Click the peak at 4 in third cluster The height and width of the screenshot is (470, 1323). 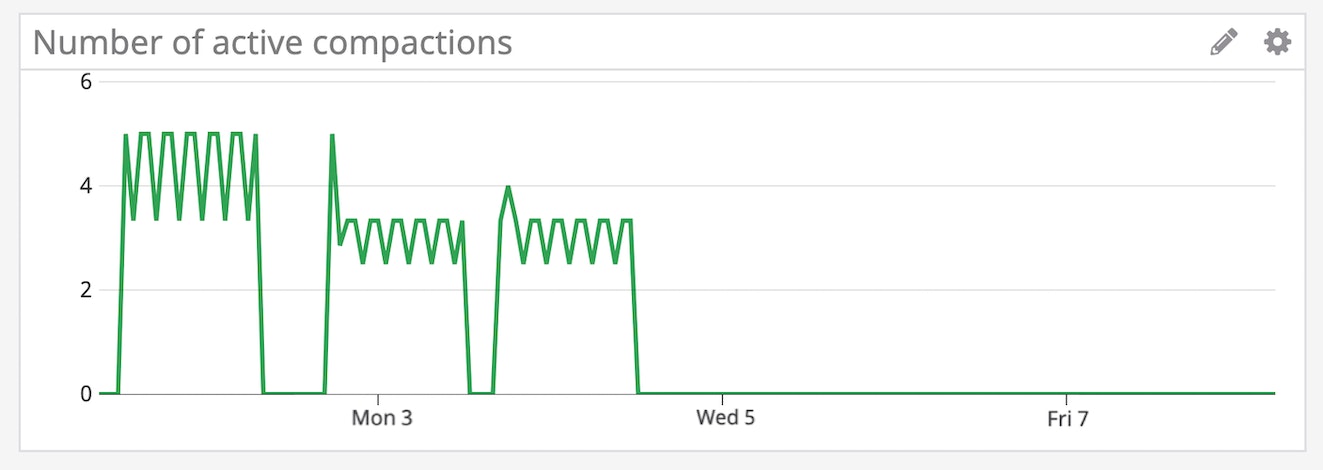pyautogui.click(x=508, y=187)
